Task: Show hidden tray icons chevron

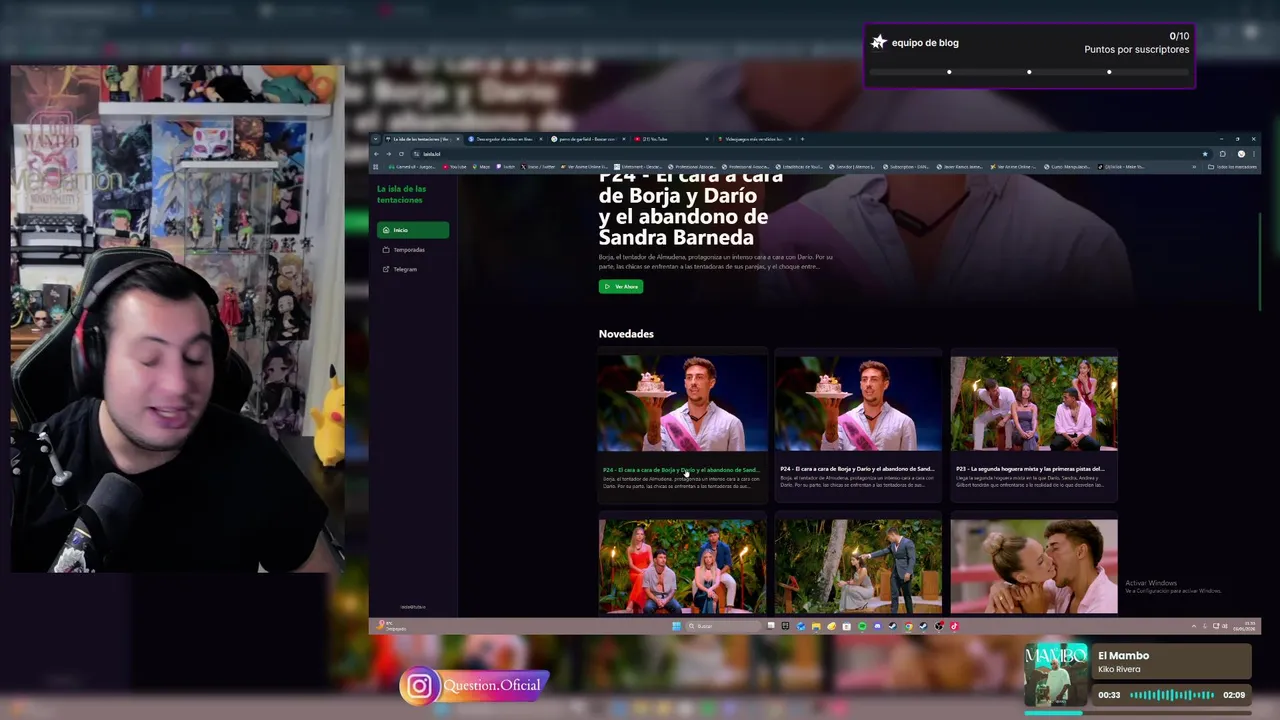Action: [1194, 626]
